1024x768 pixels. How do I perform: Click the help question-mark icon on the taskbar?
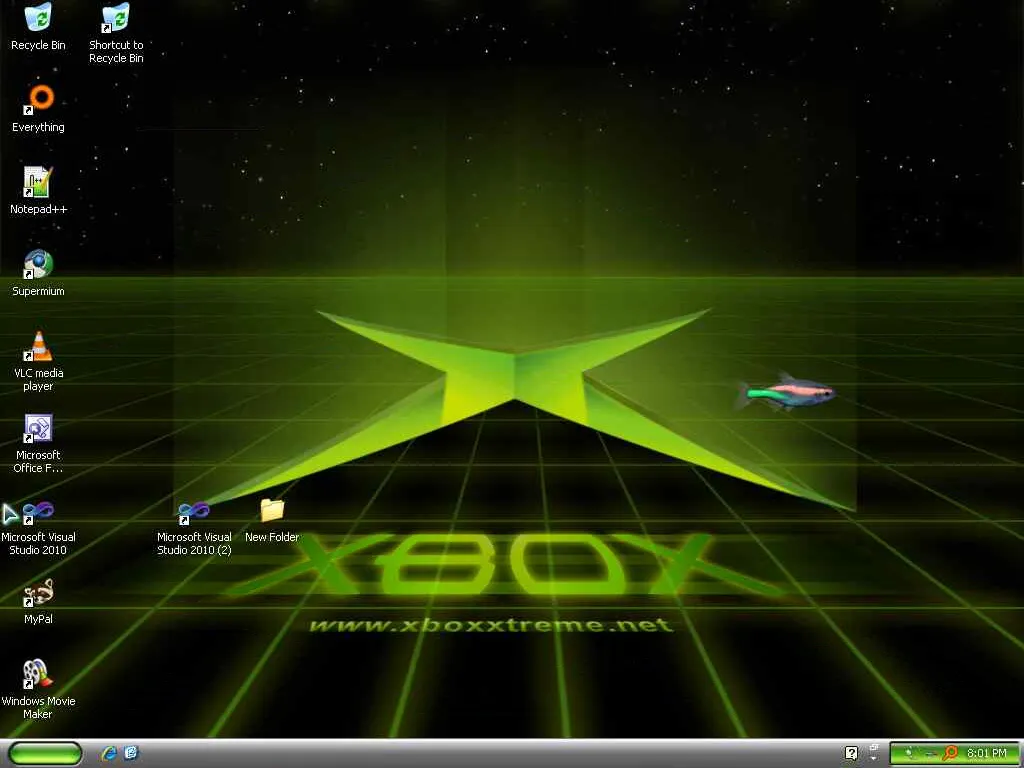(x=852, y=754)
